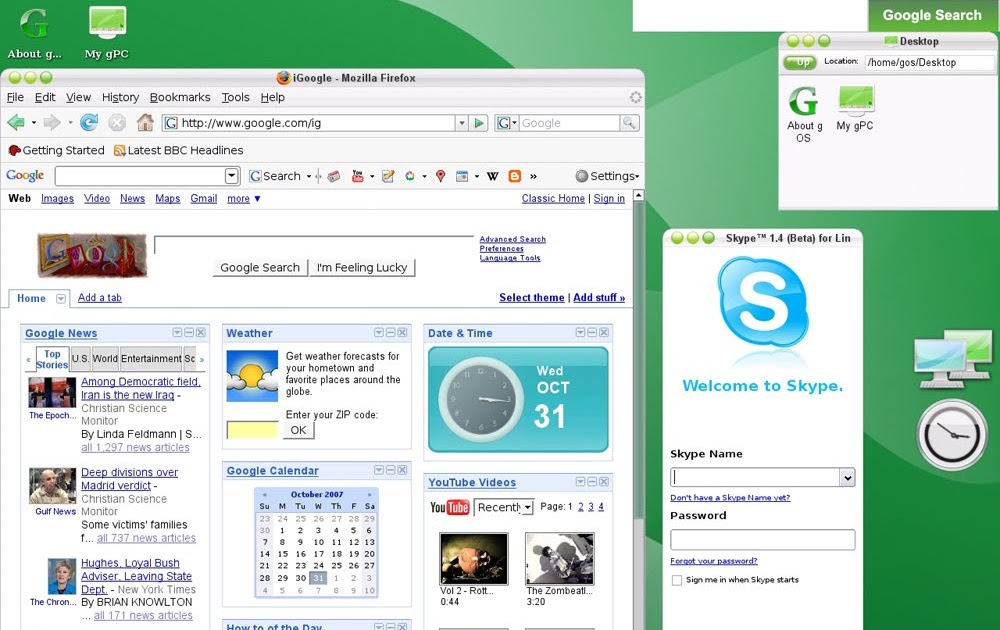The height and width of the screenshot is (630, 1000).
Task: Open the YouTube icon in Google Toolbar
Action: click(x=358, y=176)
